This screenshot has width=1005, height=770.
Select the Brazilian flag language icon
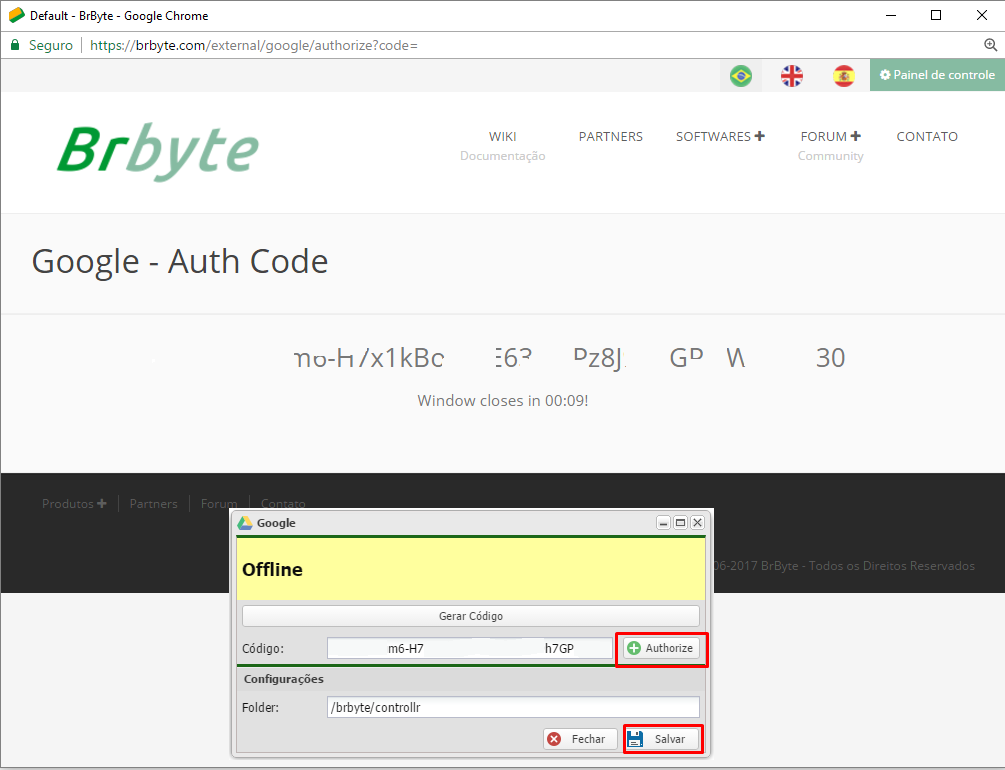740,76
